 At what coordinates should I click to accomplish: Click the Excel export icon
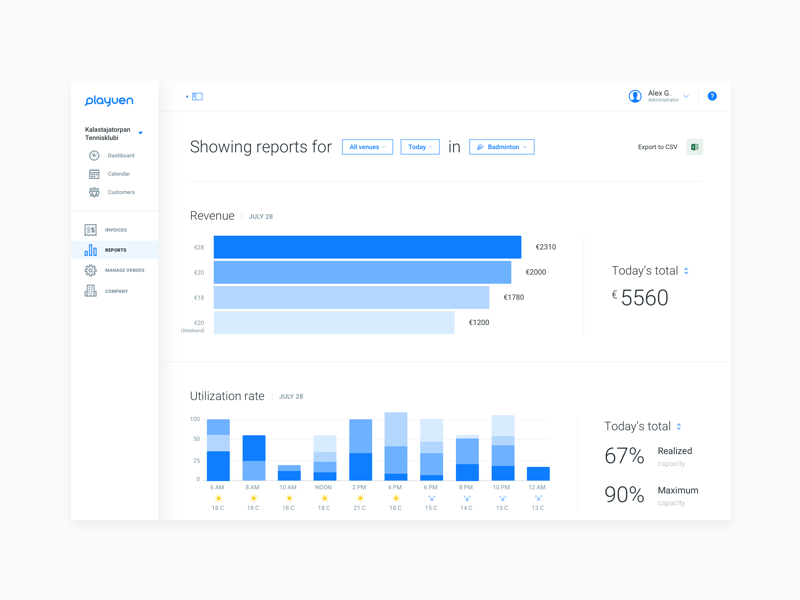[x=695, y=147]
